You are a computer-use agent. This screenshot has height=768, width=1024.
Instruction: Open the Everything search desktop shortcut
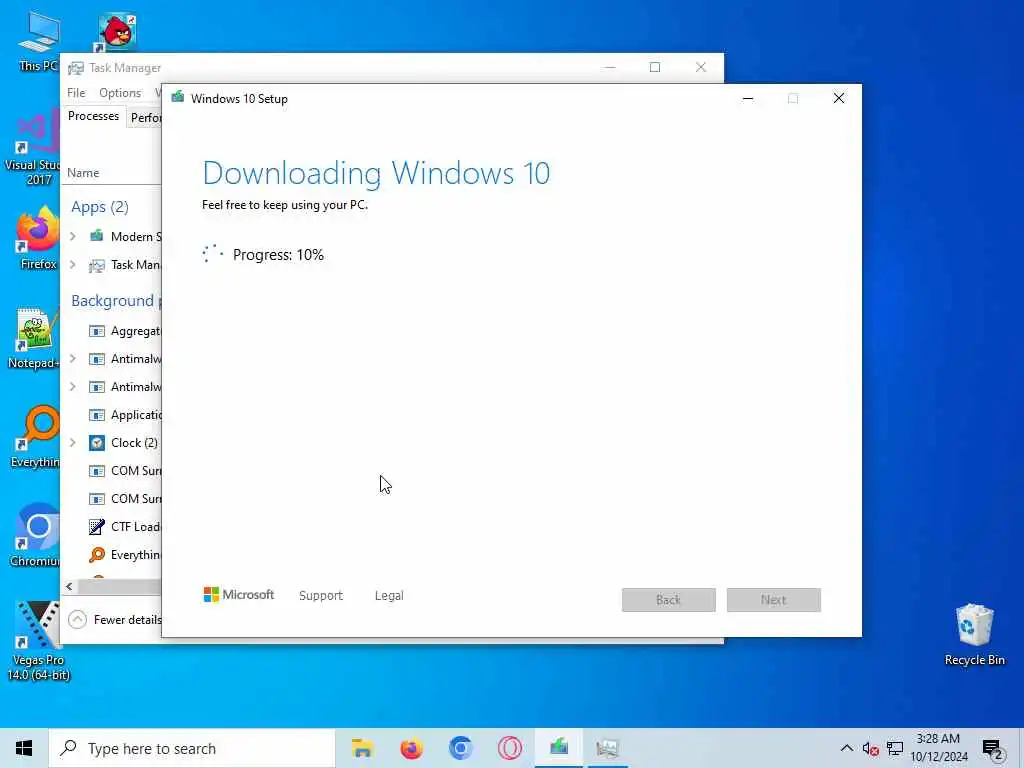coord(35,436)
